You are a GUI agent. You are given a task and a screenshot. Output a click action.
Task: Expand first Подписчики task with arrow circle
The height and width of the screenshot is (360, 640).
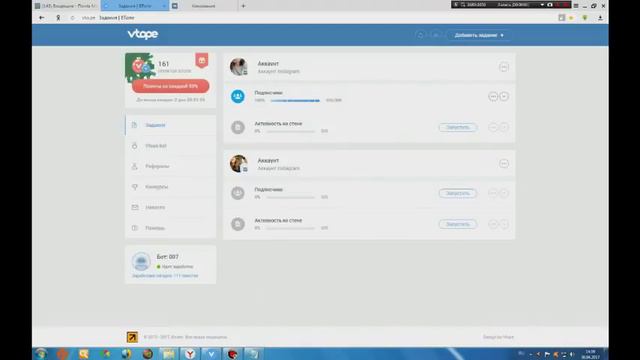click(x=504, y=96)
